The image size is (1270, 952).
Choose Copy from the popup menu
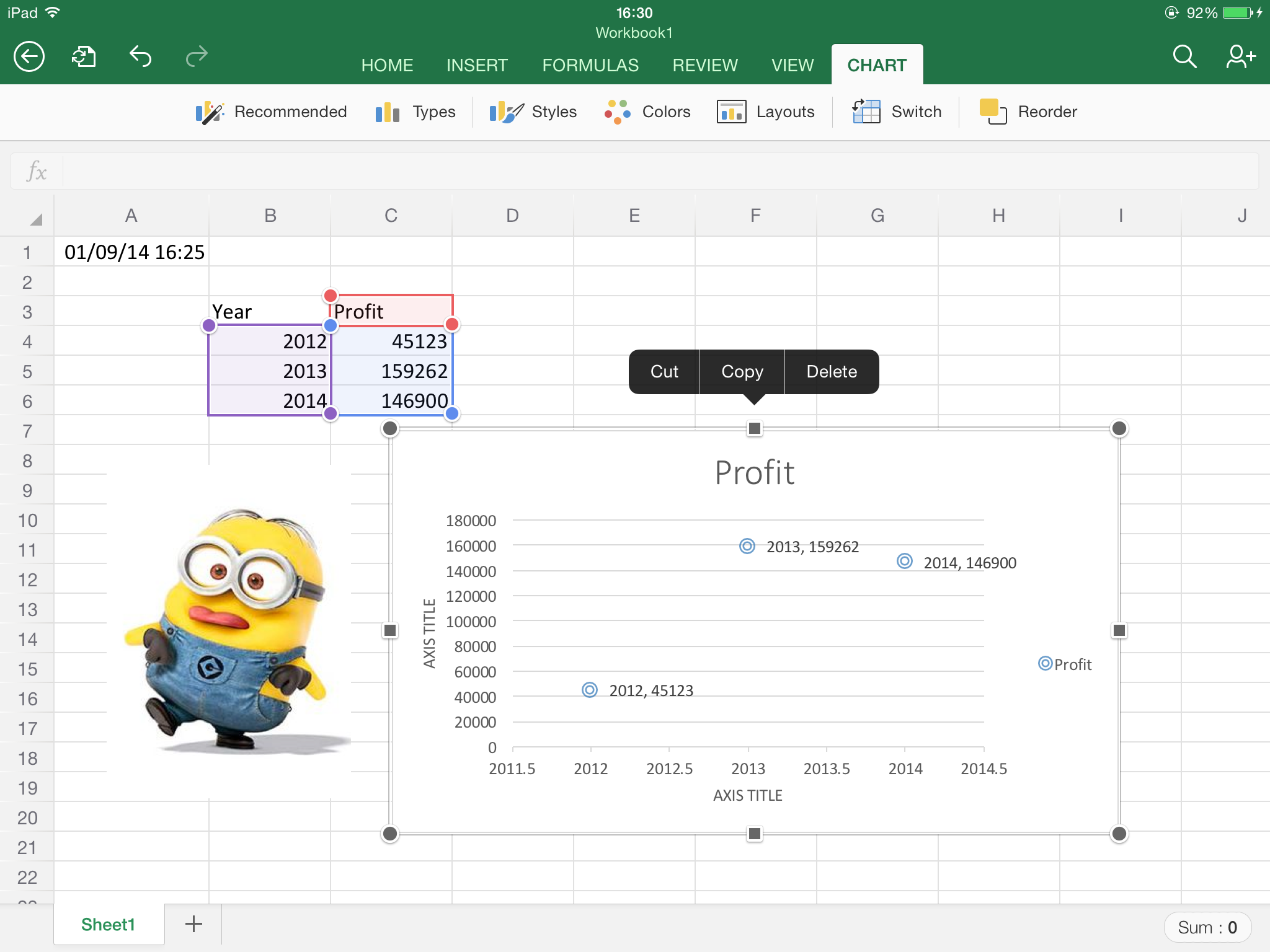coord(742,371)
